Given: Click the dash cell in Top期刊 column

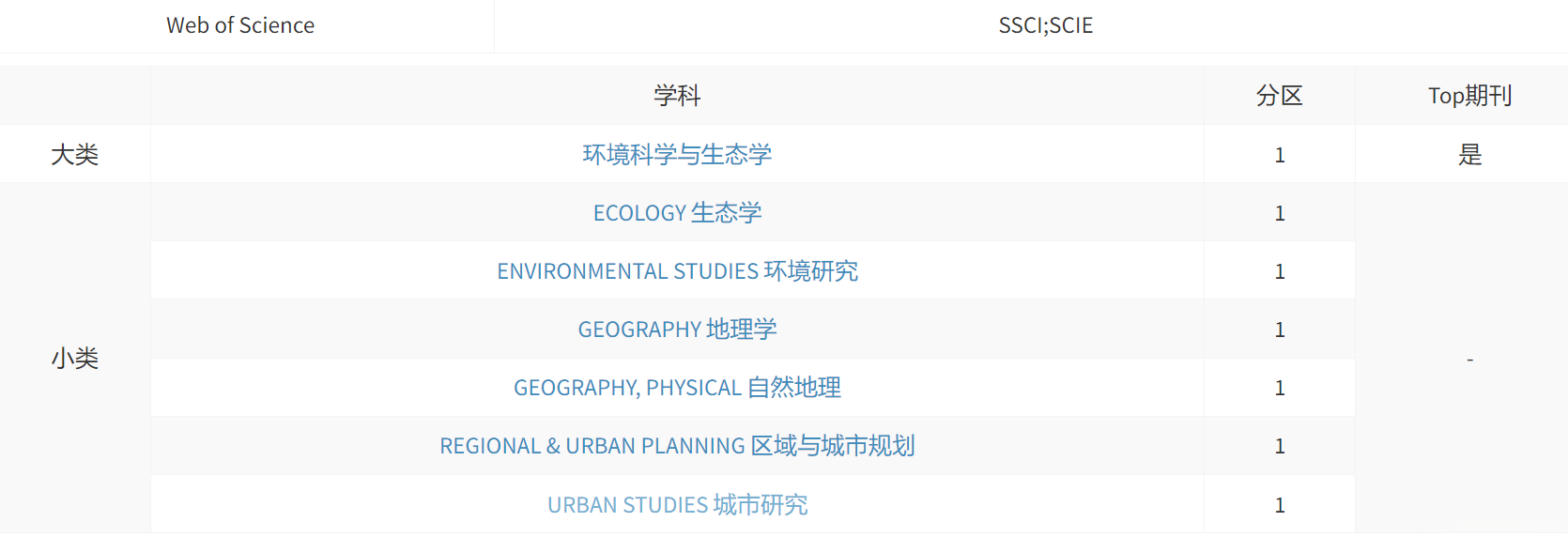Looking at the screenshot, I should [1469, 359].
